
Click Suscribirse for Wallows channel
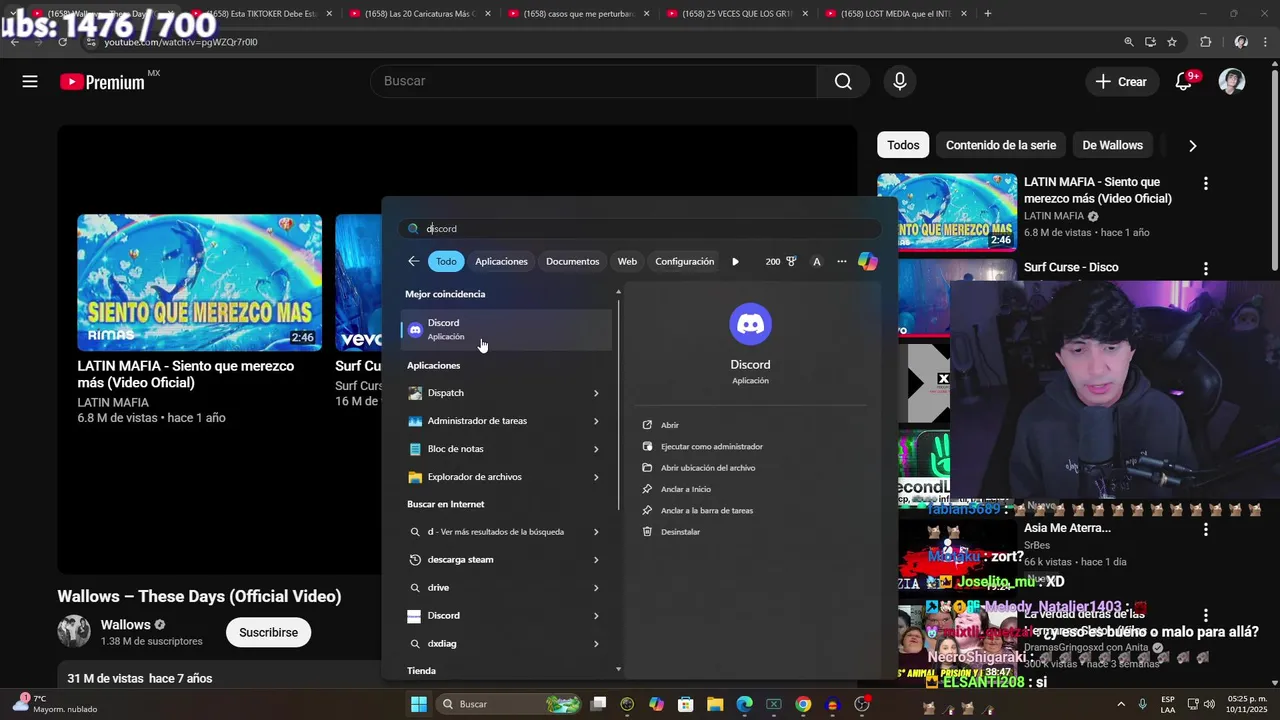268,632
